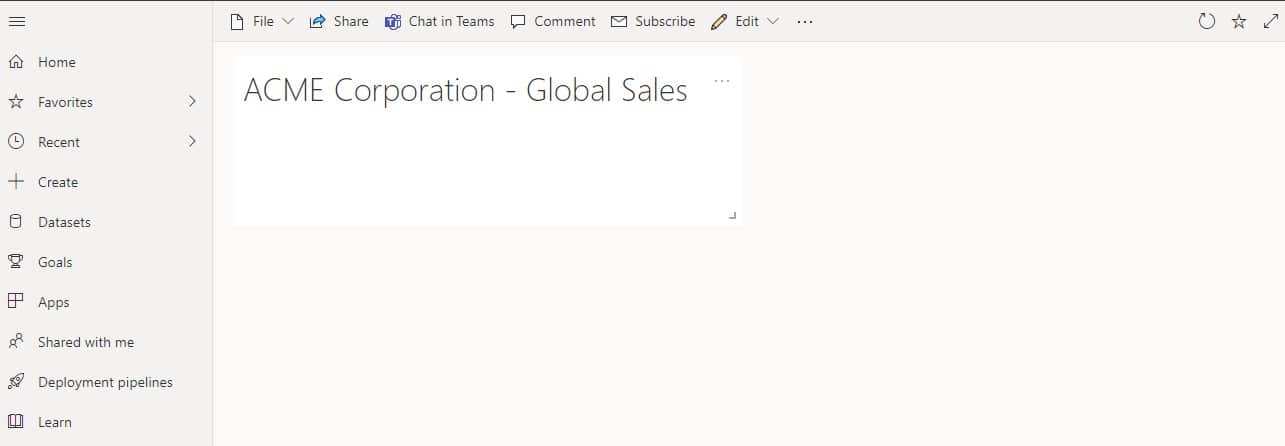Screen dimensions: 1285x446
Task: Click the Shared with me people icon
Action: (x=16, y=342)
